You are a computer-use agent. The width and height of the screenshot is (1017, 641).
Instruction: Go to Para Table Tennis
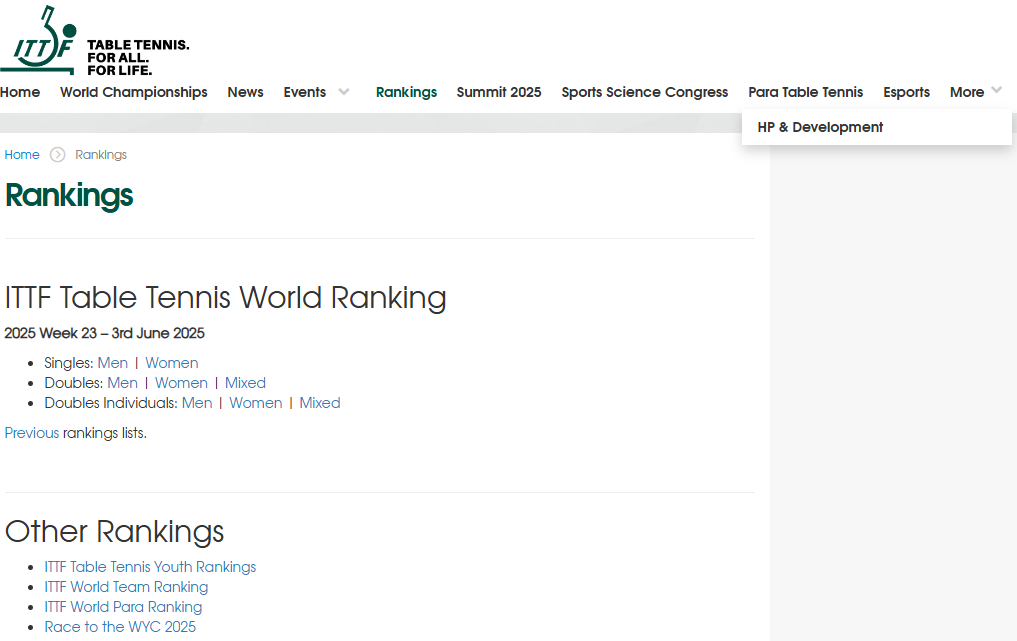point(806,92)
